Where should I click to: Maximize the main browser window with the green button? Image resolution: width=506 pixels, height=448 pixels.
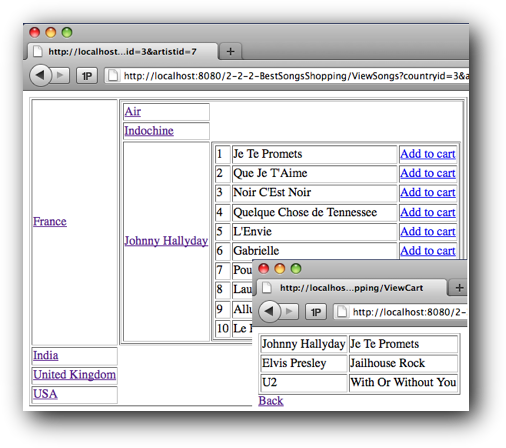pyautogui.click(x=67, y=32)
